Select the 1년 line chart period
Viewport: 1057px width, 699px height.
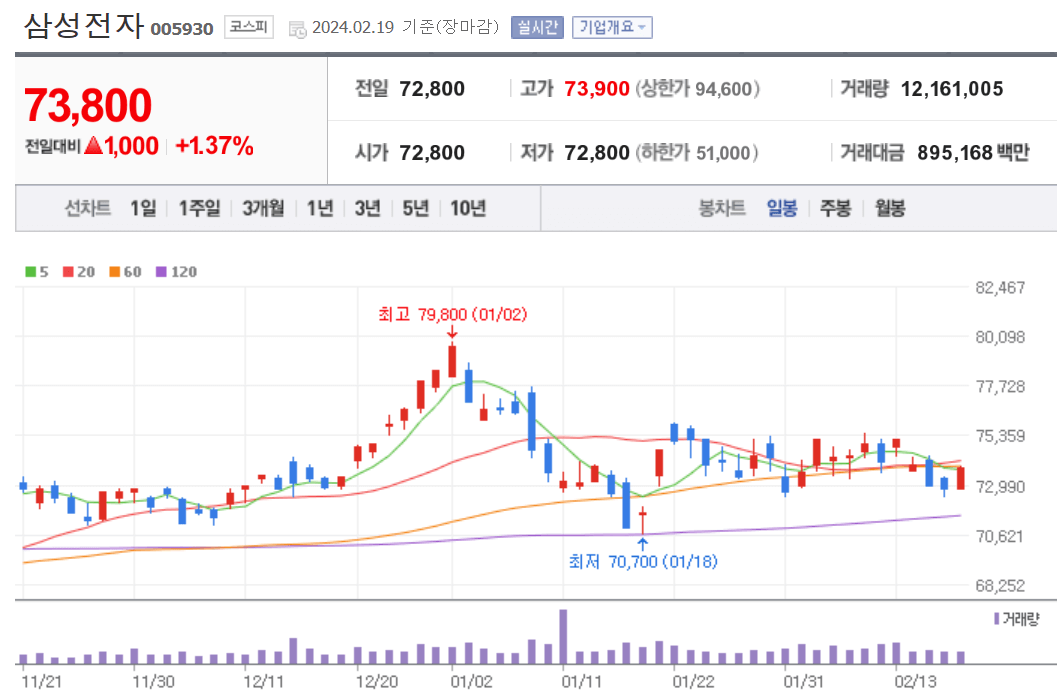(320, 208)
